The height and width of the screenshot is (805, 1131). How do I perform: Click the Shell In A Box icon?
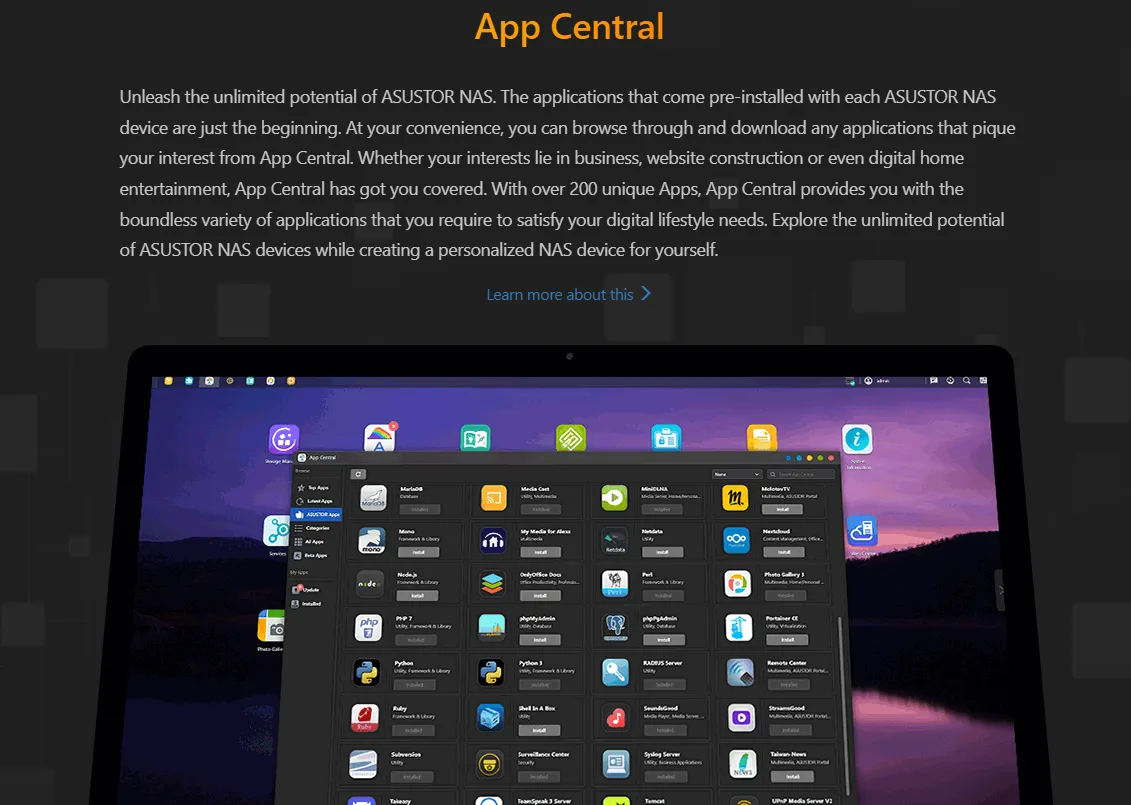click(x=490, y=718)
